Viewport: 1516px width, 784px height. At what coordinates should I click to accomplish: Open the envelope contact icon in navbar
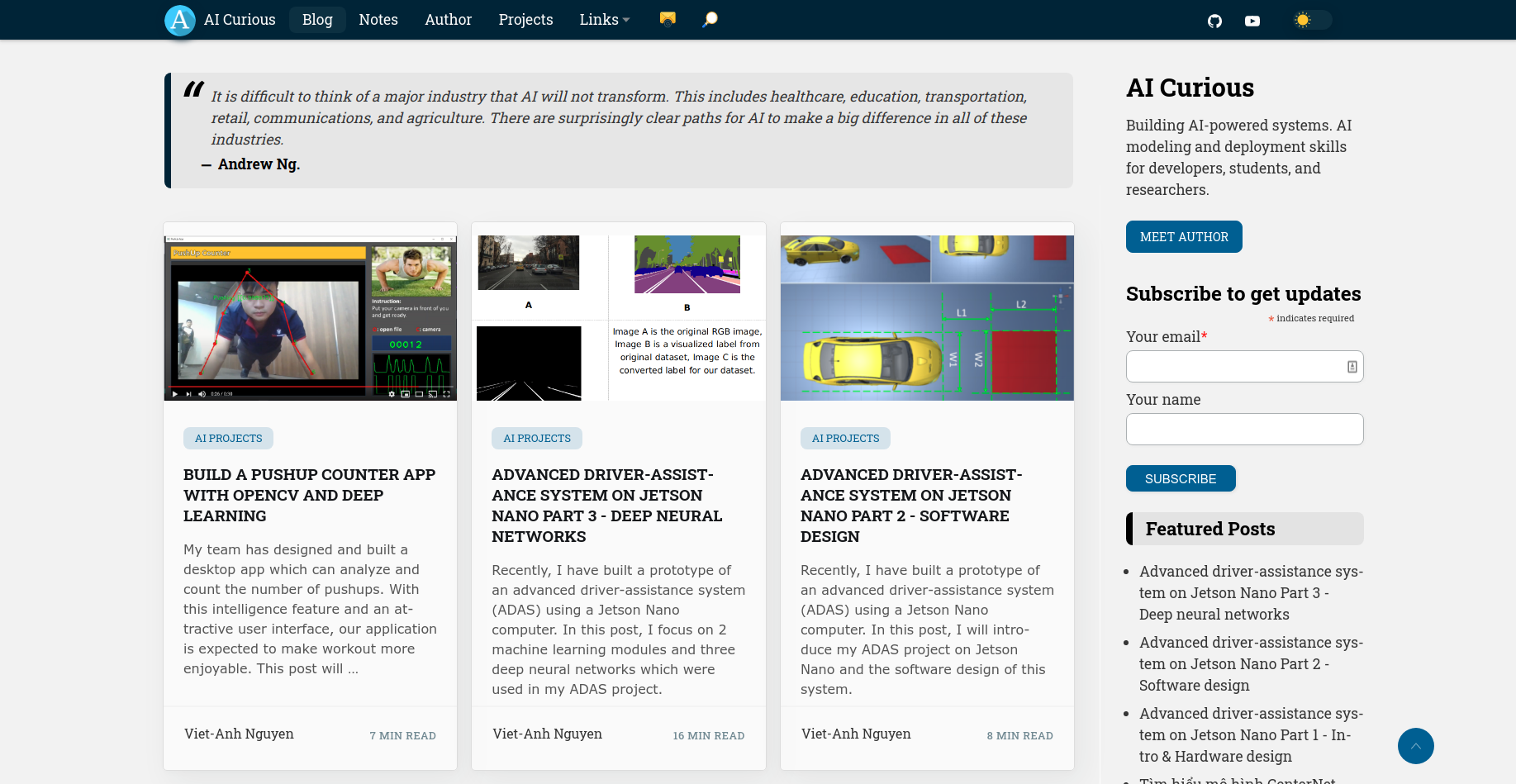coord(668,19)
